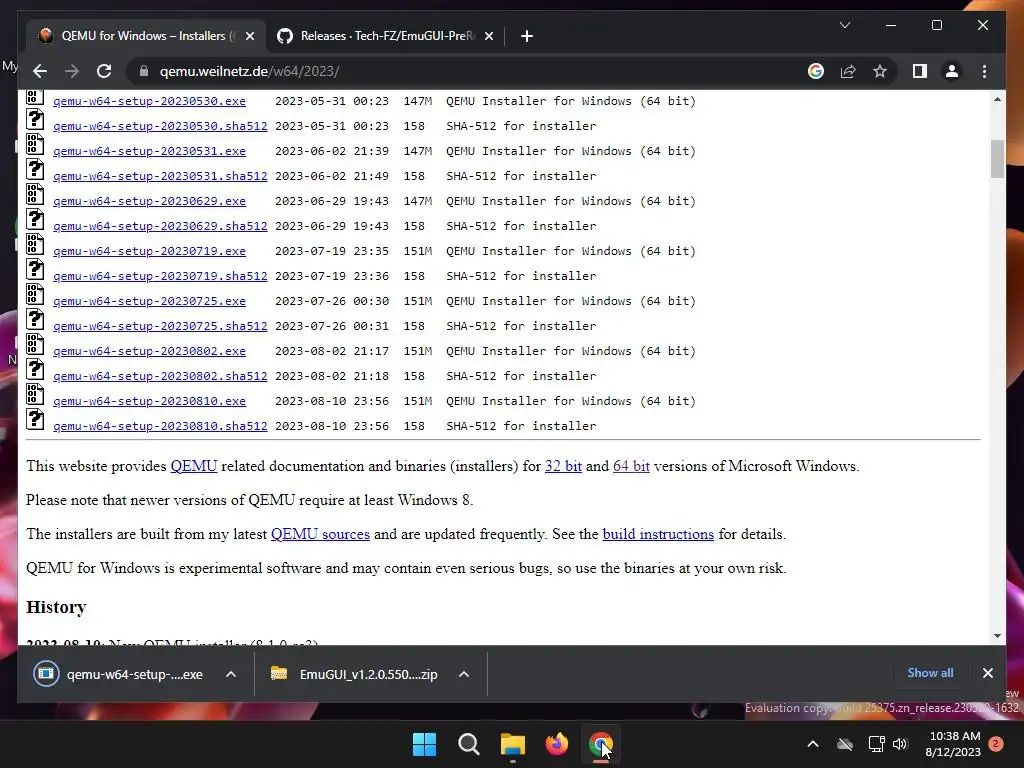Open the QEMU sources link
This screenshot has width=1024, height=768.
point(320,534)
